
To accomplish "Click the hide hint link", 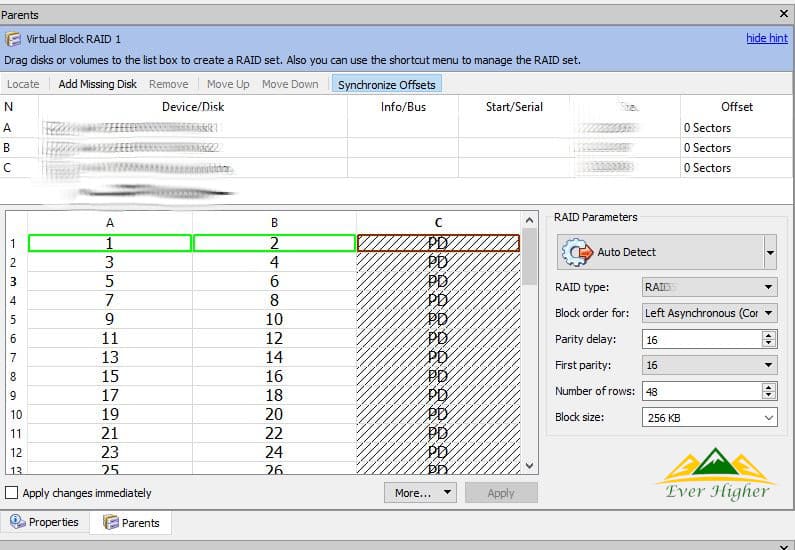I will point(766,39).
